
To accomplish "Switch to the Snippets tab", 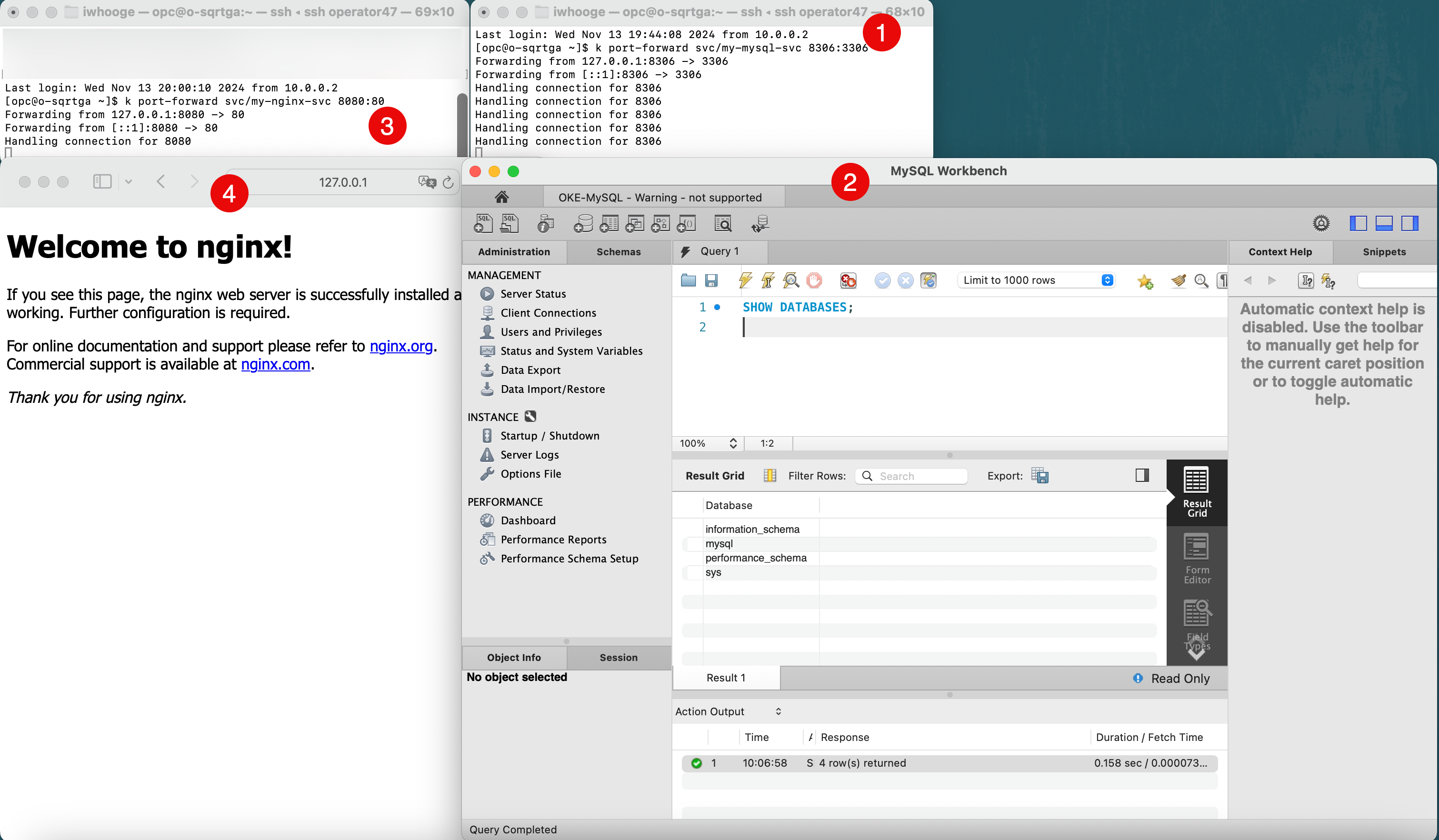I will tap(1384, 252).
